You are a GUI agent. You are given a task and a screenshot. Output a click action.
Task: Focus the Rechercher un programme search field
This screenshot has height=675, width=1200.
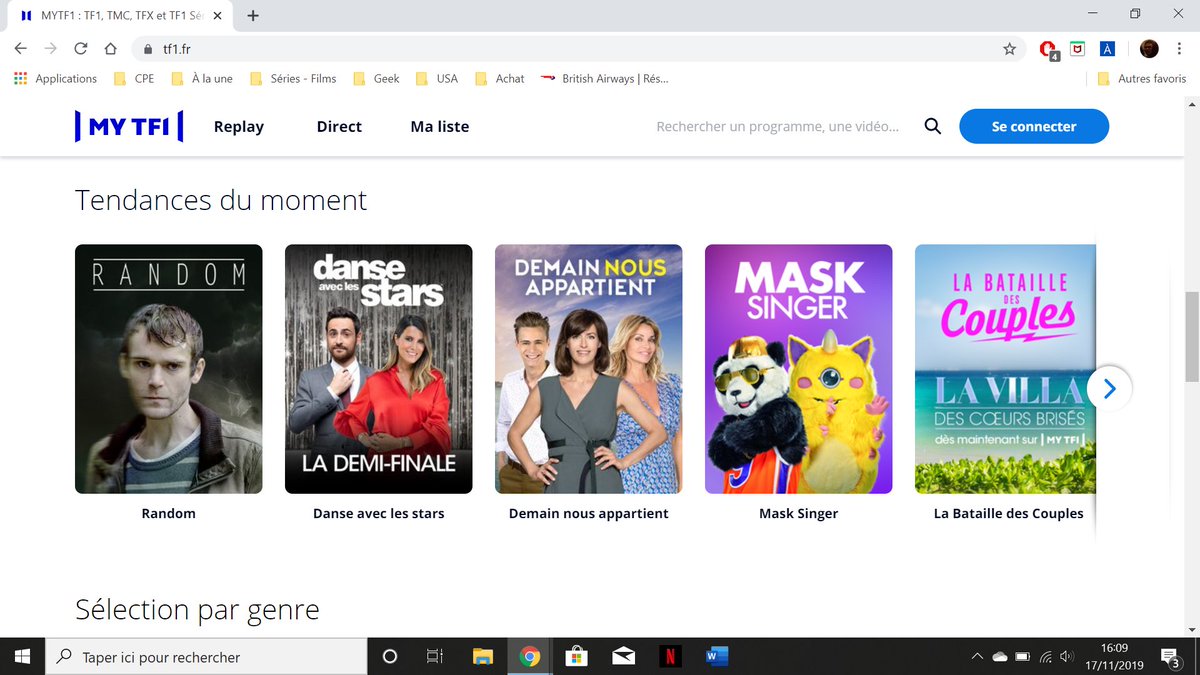778,126
